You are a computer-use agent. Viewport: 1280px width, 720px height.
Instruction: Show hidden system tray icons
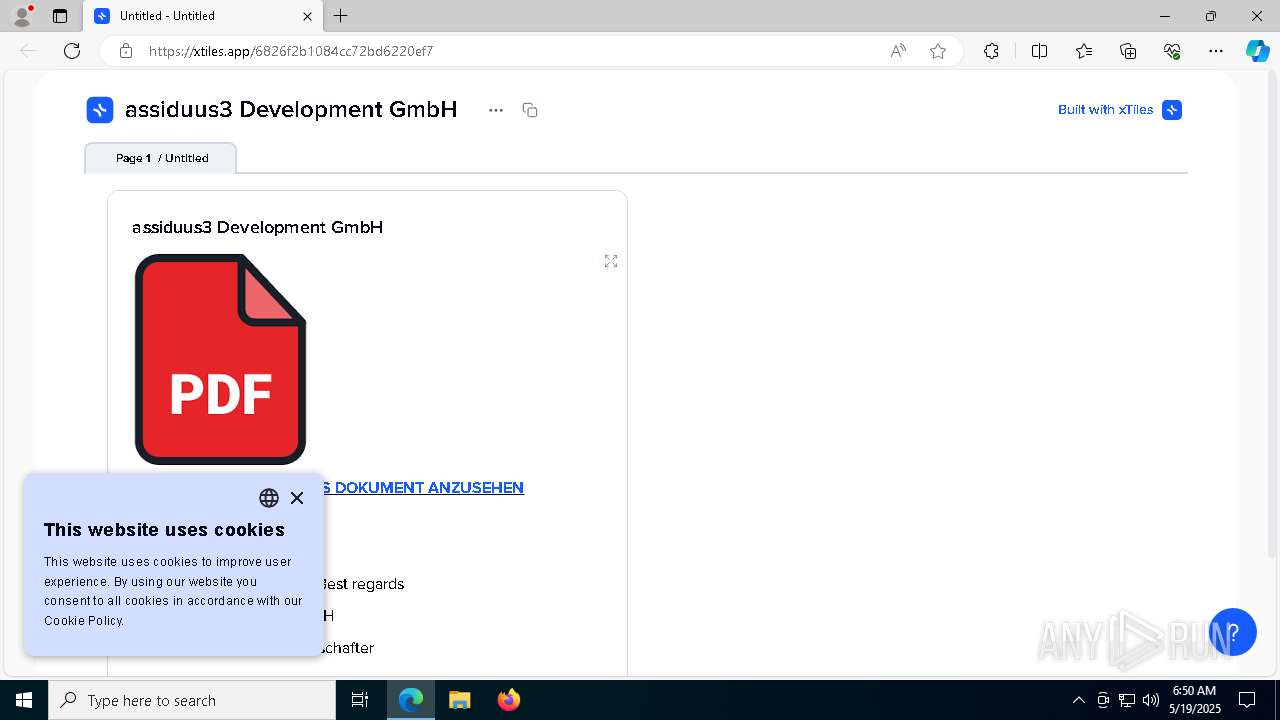(1078, 700)
